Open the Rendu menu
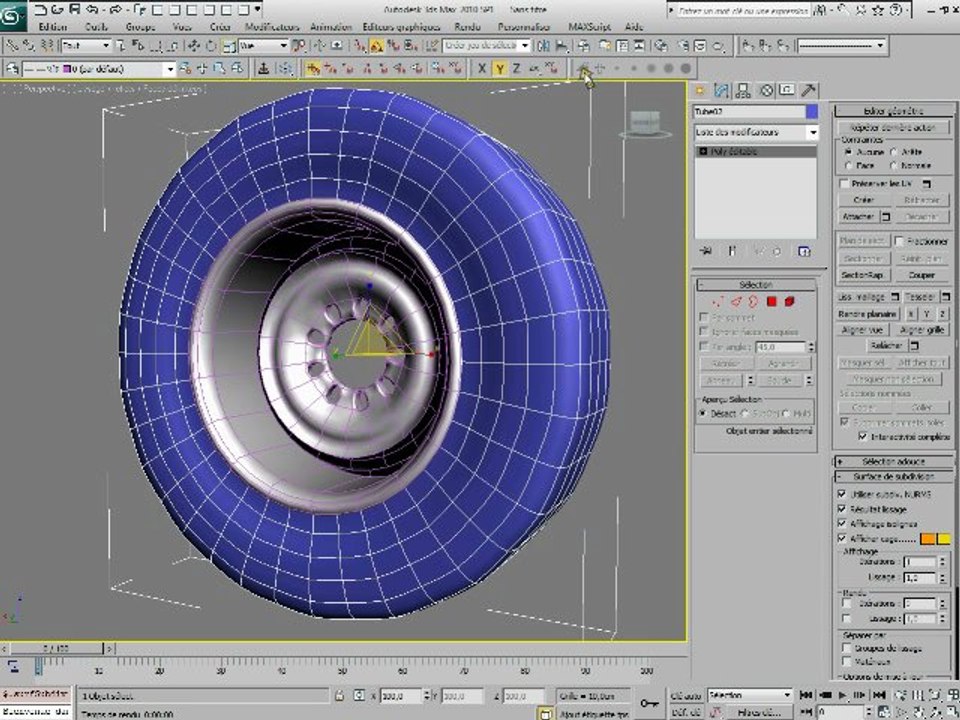The image size is (960, 720). [x=467, y=27]
